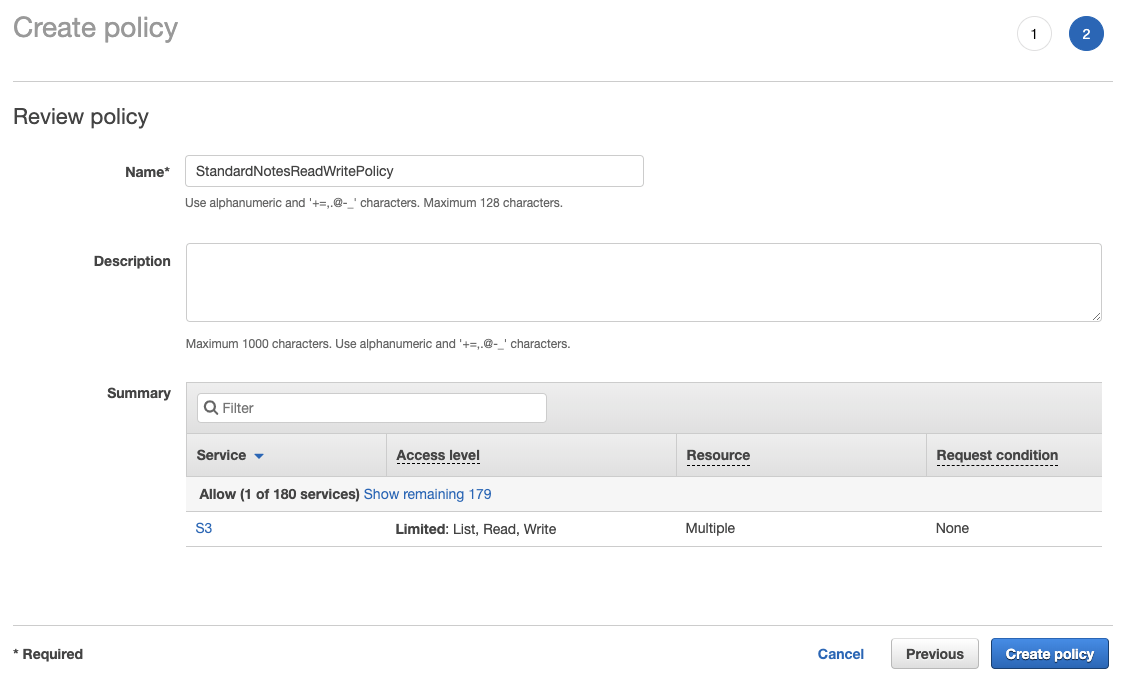This screenshot has height=684, width=1125.
Task: Click the step 2 circle indicator
Action: point(1086,34)
